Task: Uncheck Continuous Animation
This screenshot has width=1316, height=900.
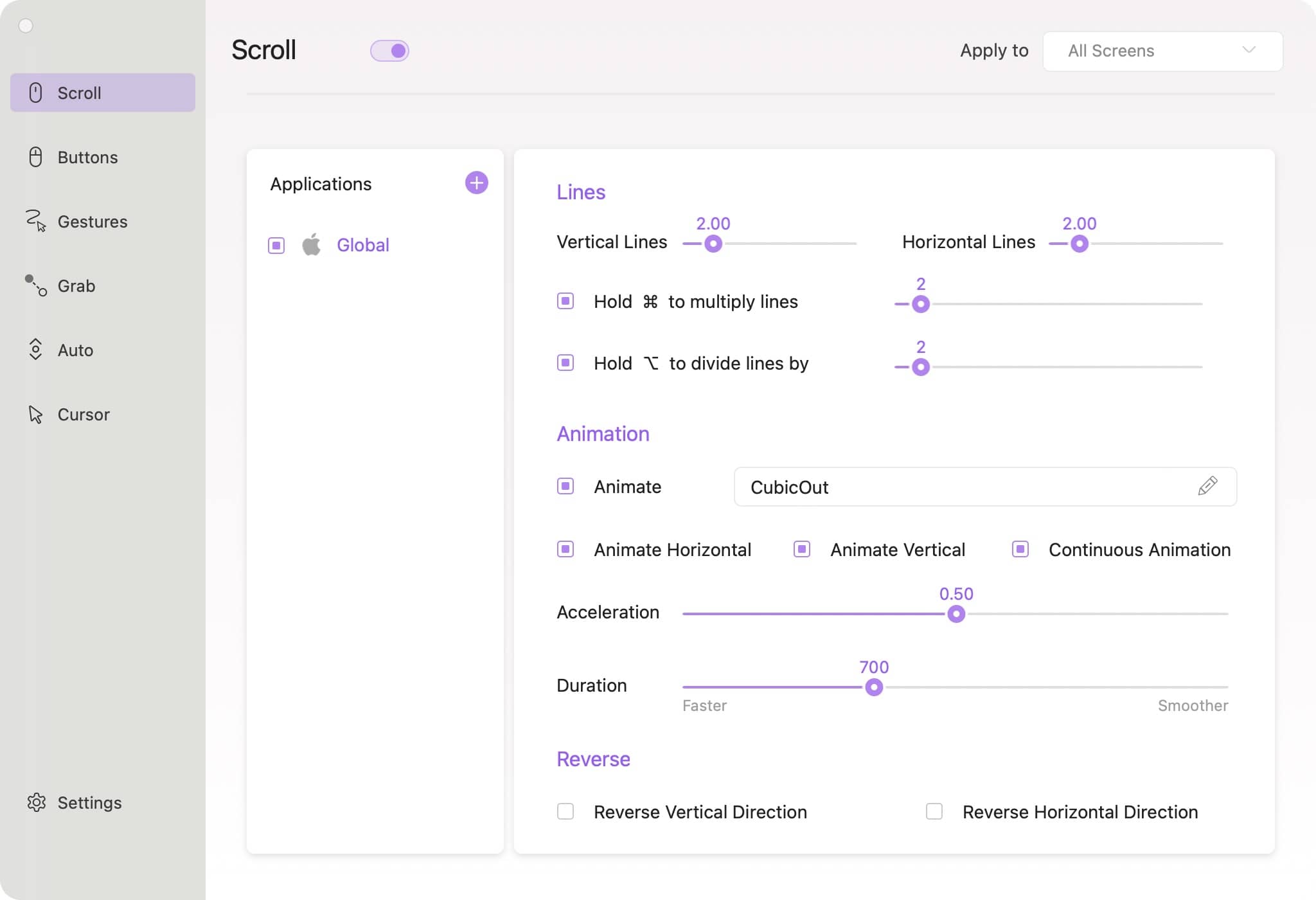Action: [1020, 549]
